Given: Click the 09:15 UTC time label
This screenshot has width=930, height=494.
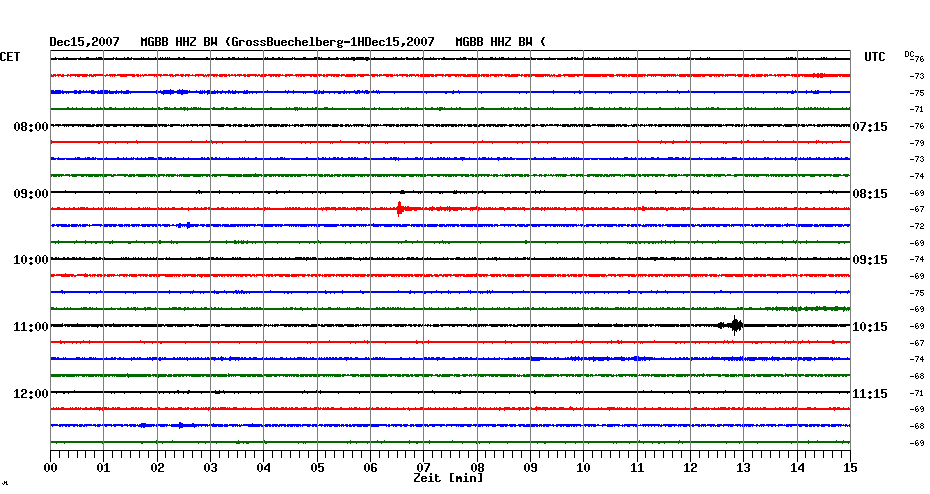Looking at the screenshot, I should click(870, 260).
